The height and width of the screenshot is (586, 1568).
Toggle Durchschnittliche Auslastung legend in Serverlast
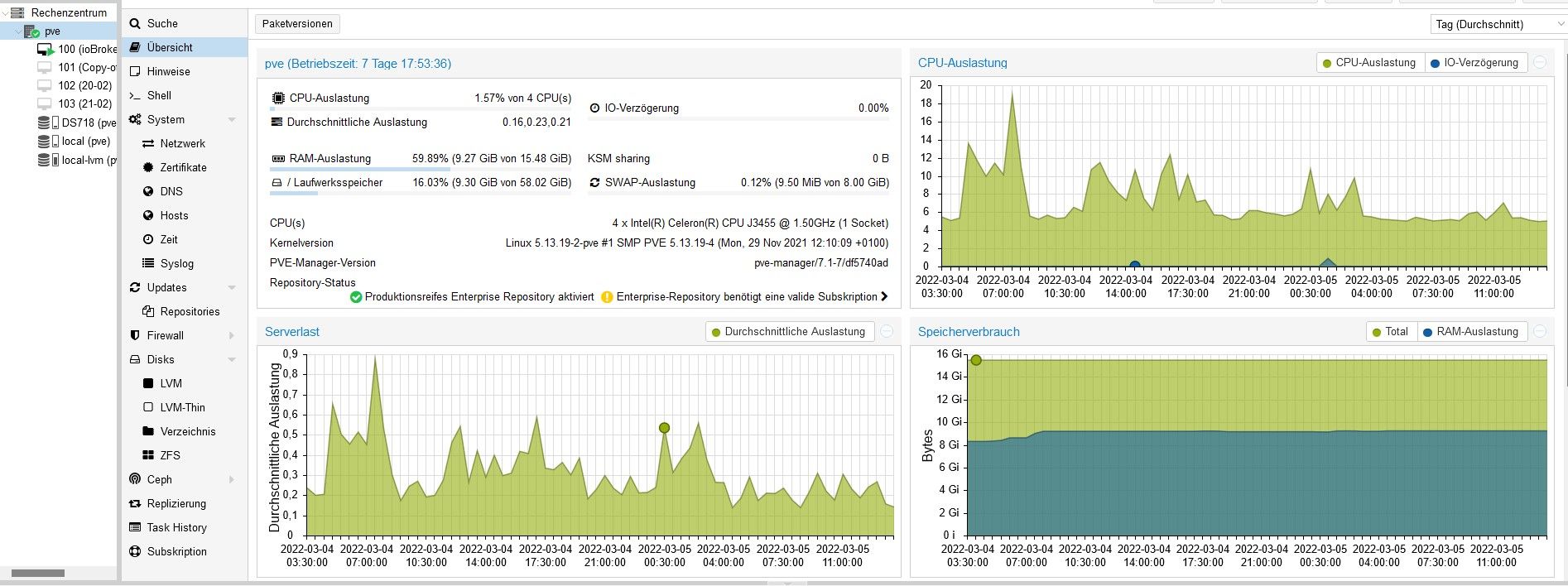tap(786, 332)
